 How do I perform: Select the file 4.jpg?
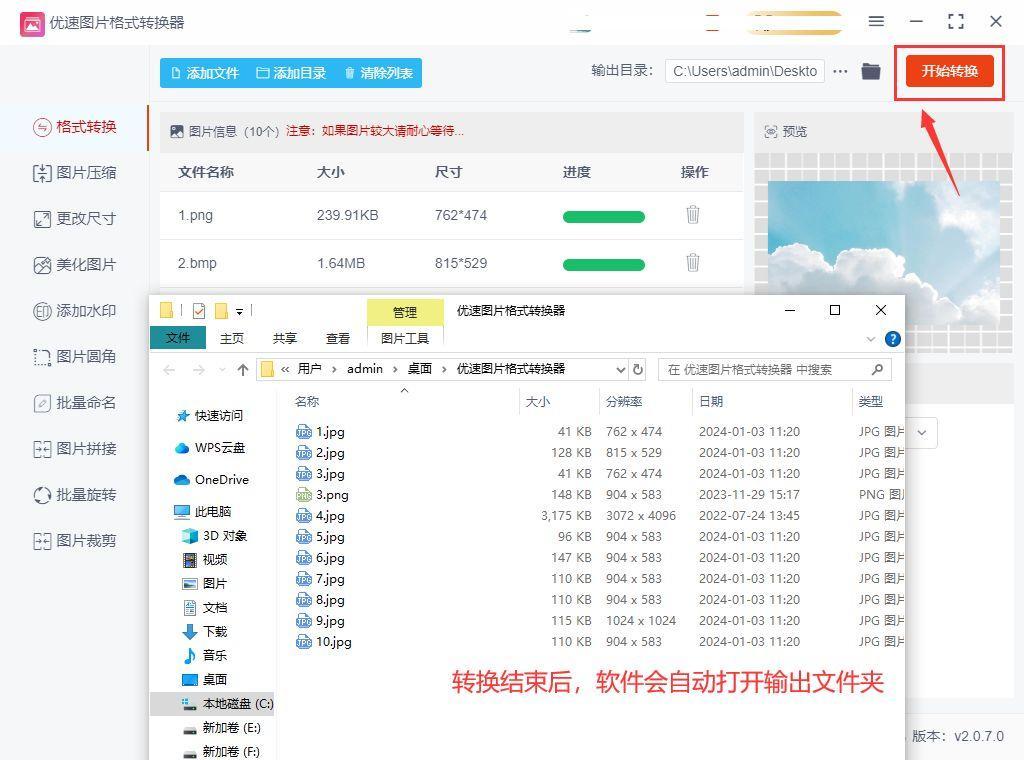point(321,516)
